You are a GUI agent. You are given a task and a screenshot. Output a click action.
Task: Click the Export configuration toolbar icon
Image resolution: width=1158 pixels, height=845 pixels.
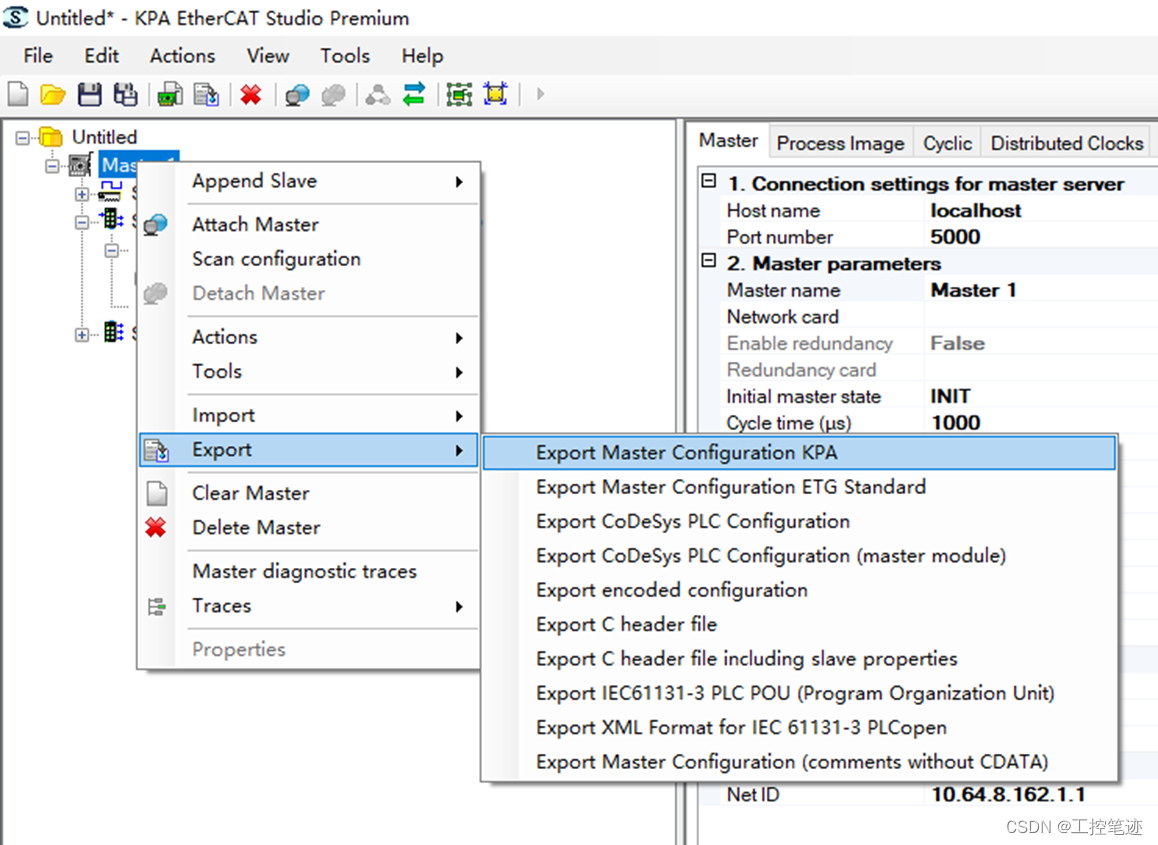tap(206, 95)
